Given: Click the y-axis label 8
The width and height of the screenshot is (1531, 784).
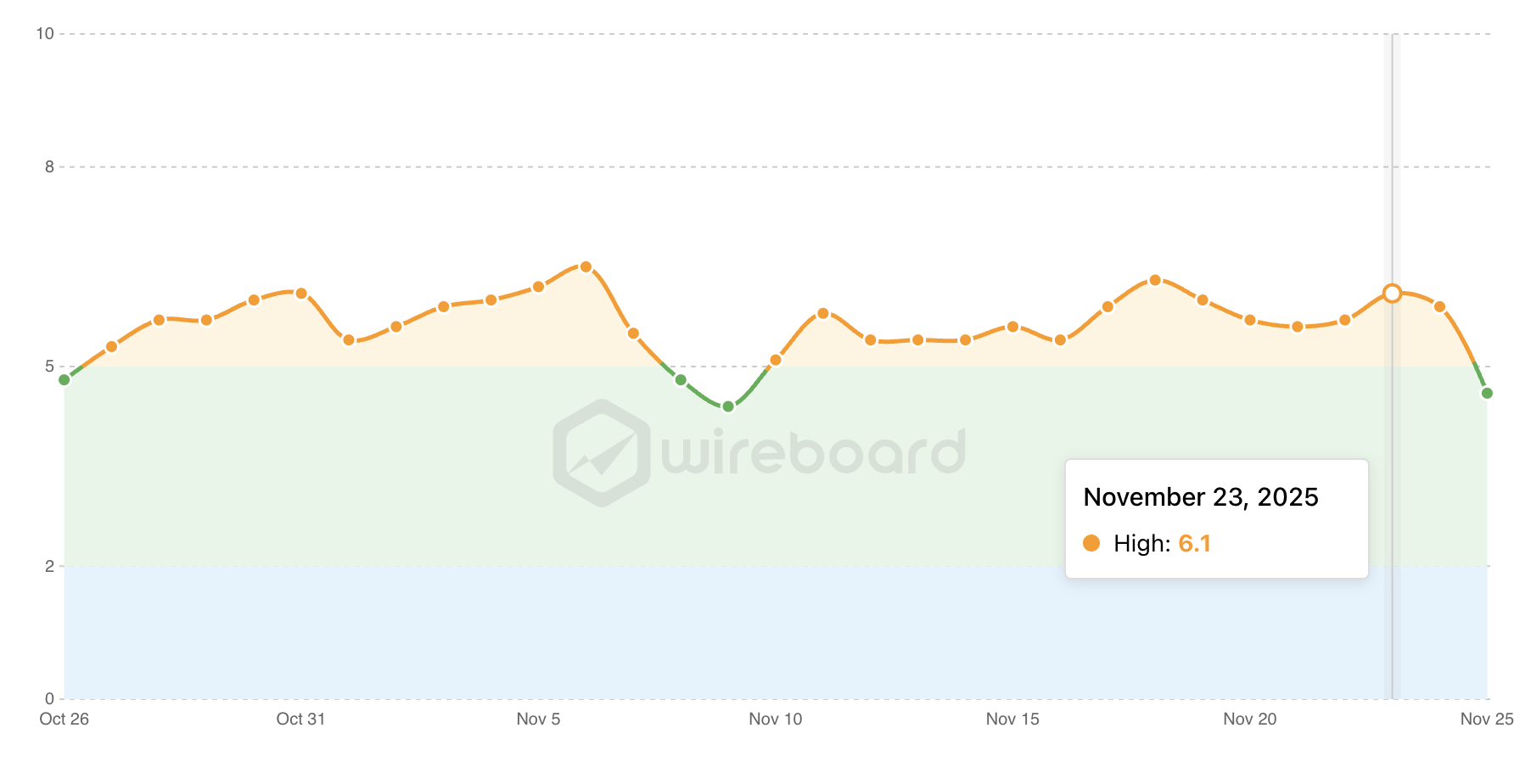Looking at the screenshot, I should coord(49,167).
